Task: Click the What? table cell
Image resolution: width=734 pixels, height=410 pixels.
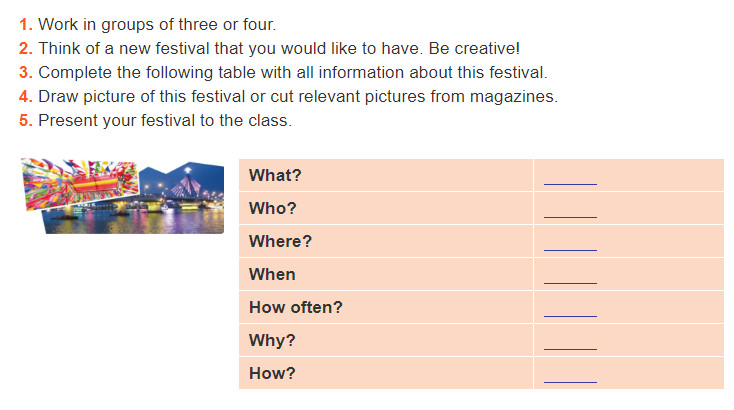Action: pyautogui.click(x=386, y=175)
